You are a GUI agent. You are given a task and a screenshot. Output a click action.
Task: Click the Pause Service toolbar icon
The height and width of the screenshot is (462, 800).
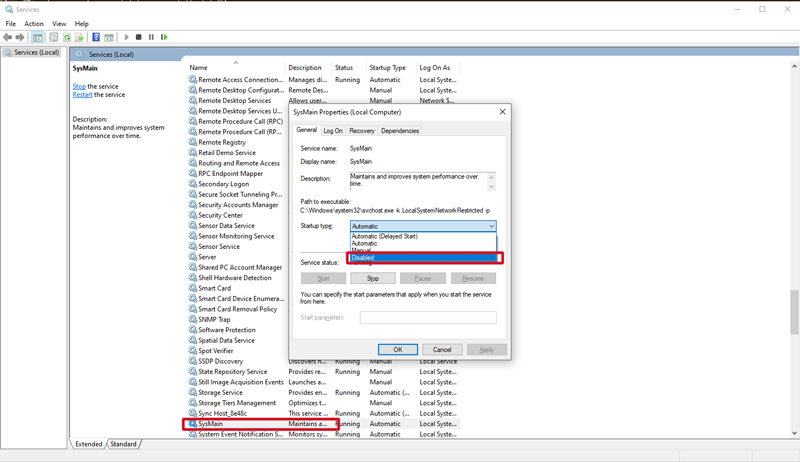click(152, 37)
